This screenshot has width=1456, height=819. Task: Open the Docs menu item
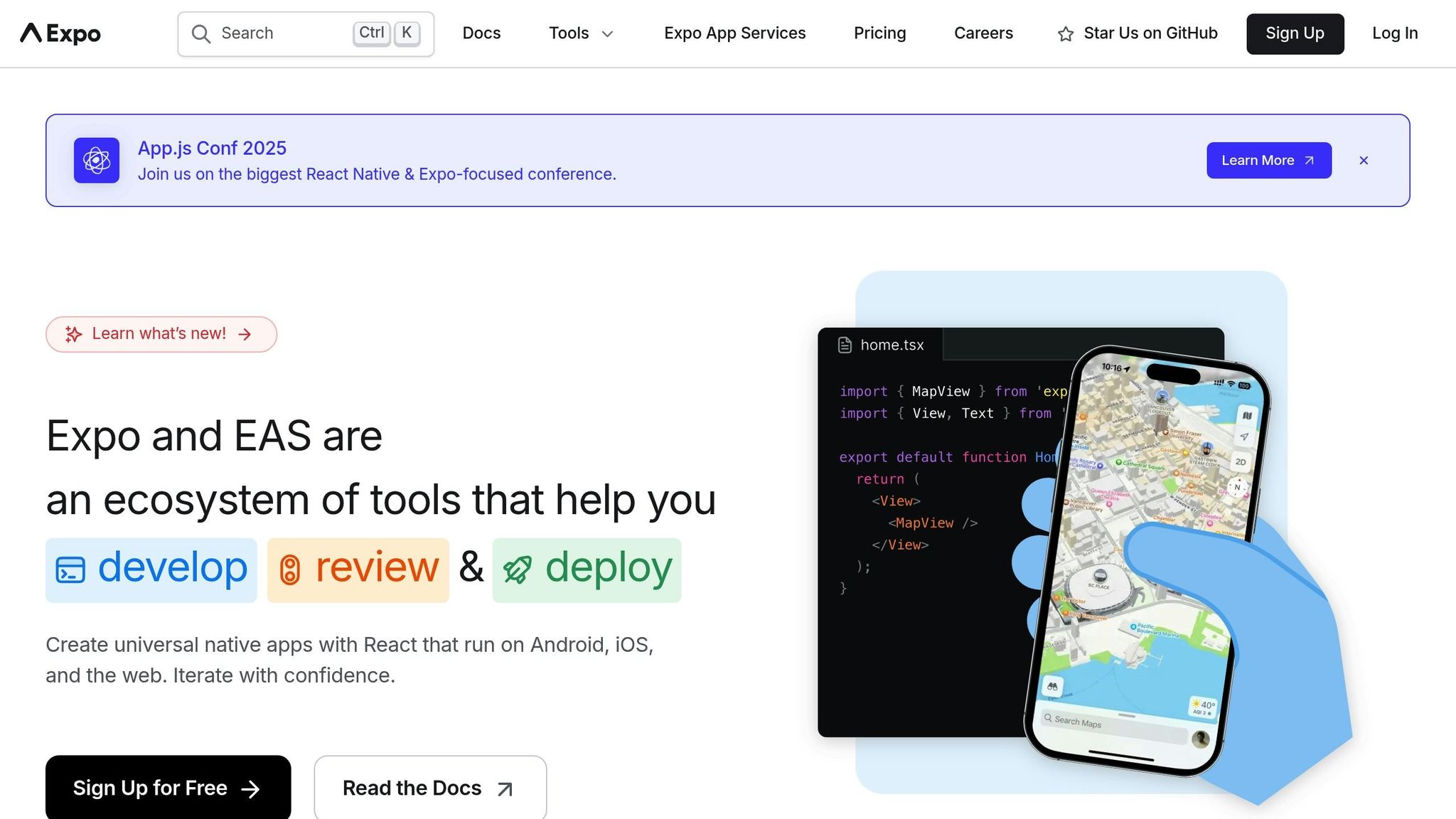tap(481, 33)
